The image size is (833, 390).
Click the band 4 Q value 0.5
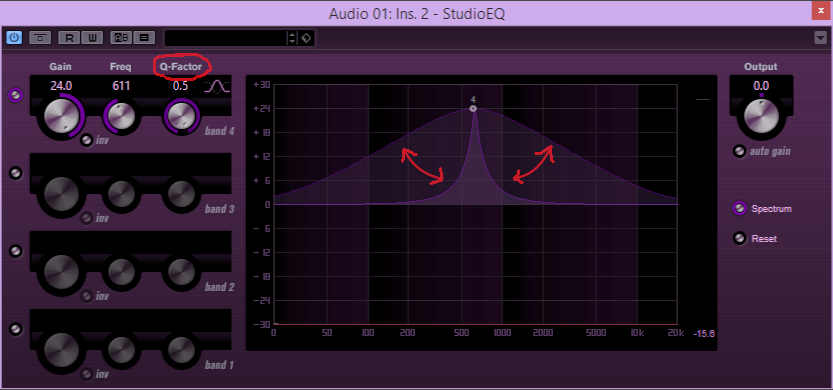pos(181,86)
